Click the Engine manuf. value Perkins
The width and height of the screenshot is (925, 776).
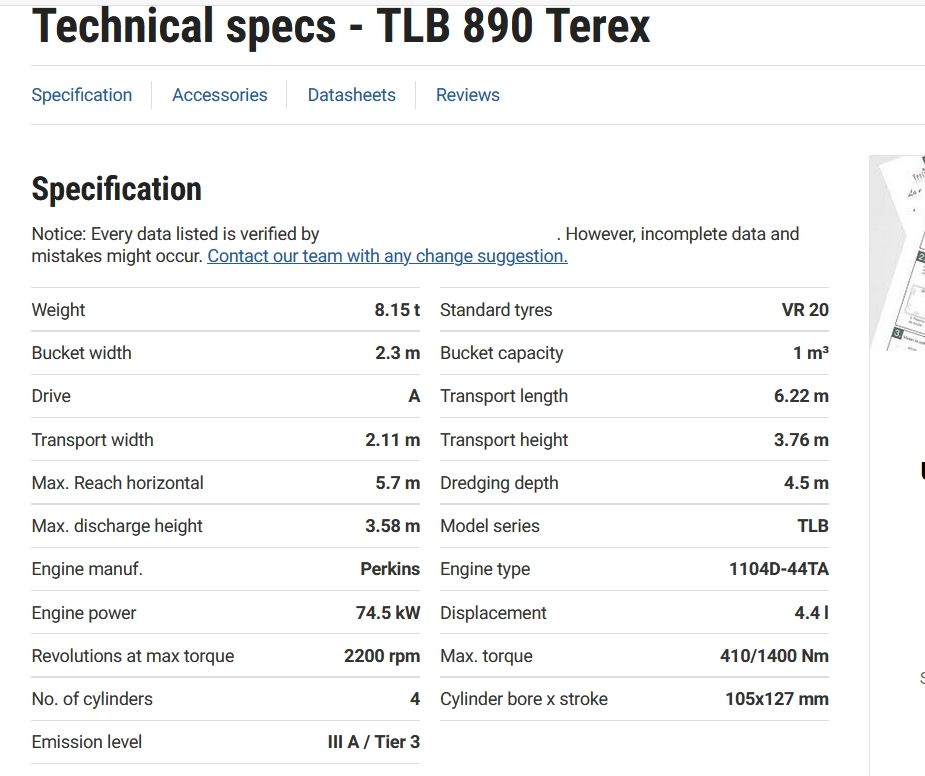390,569
